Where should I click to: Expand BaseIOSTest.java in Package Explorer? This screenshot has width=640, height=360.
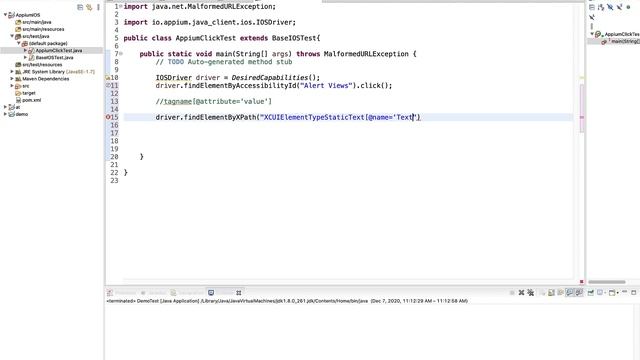pyautogui.click(x=25, y=58)
